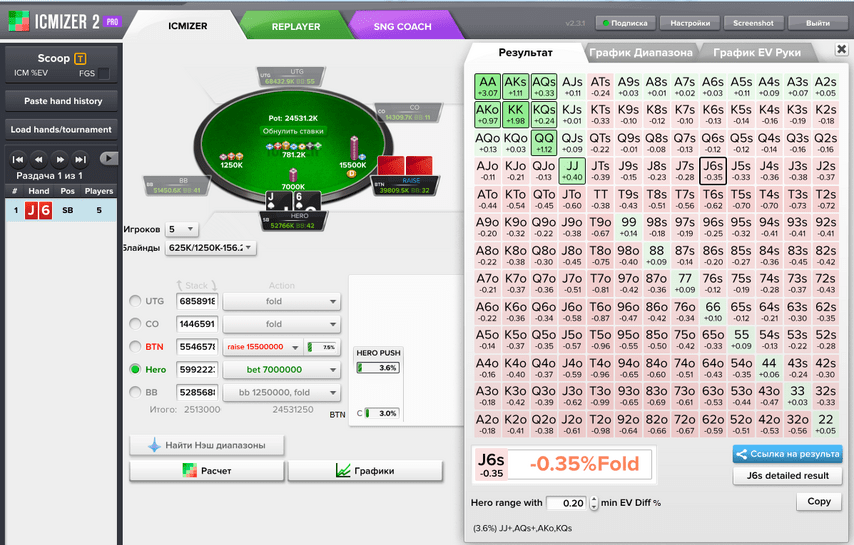
Task: Click the Графики button
Action: coord(365,471)
